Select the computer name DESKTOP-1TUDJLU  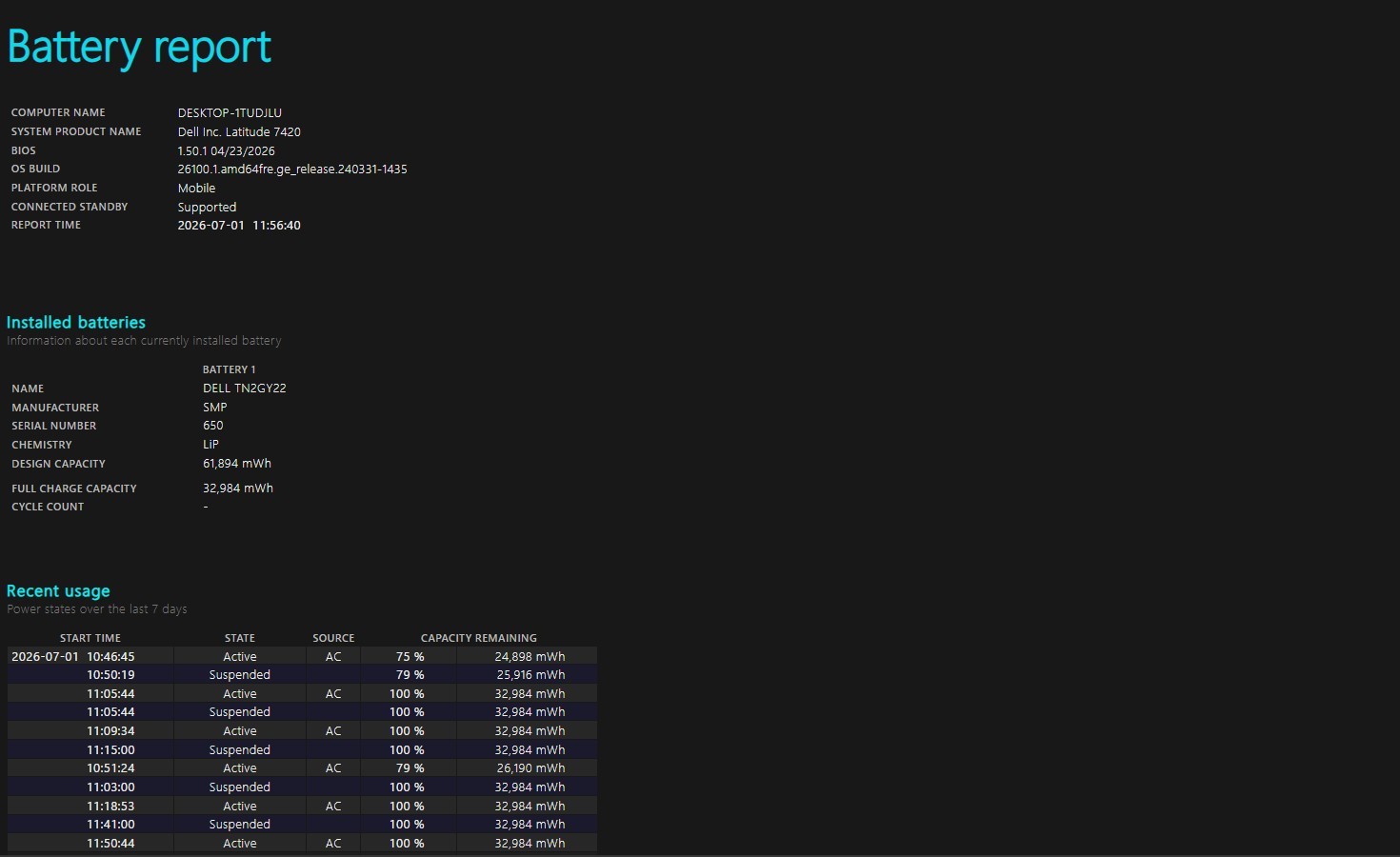230,112
